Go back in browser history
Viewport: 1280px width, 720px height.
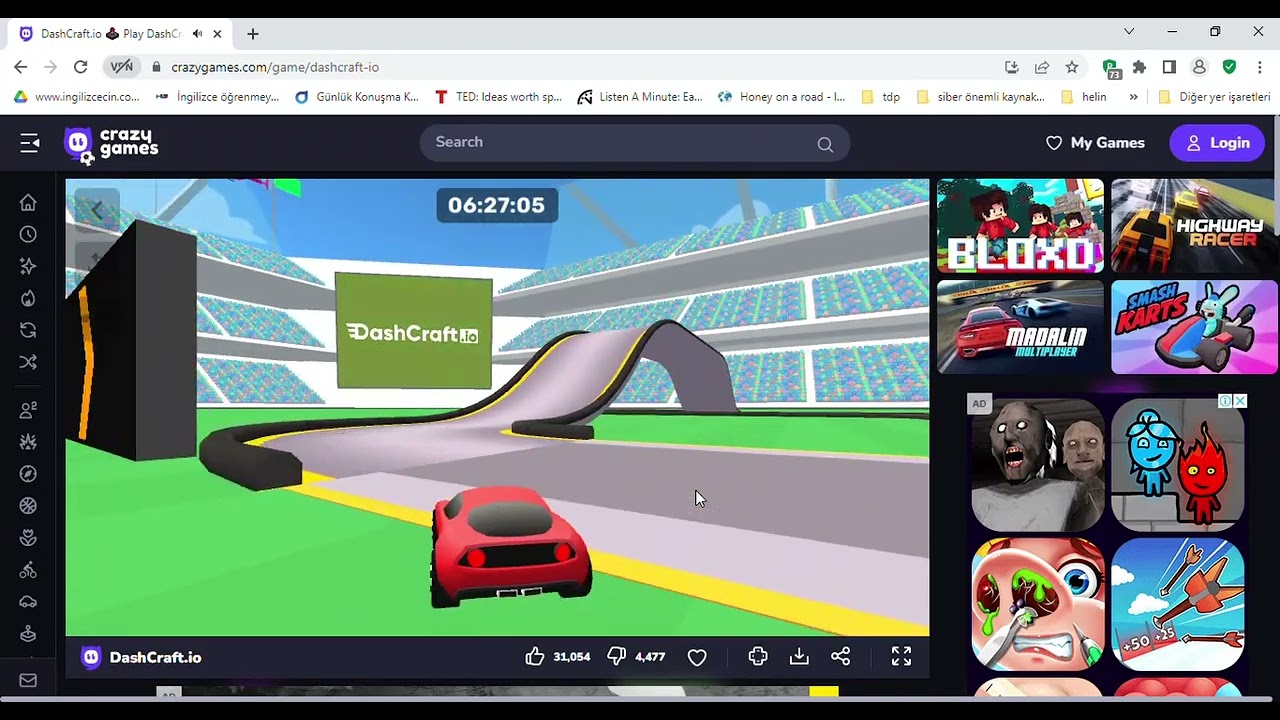tap(21, 67)
